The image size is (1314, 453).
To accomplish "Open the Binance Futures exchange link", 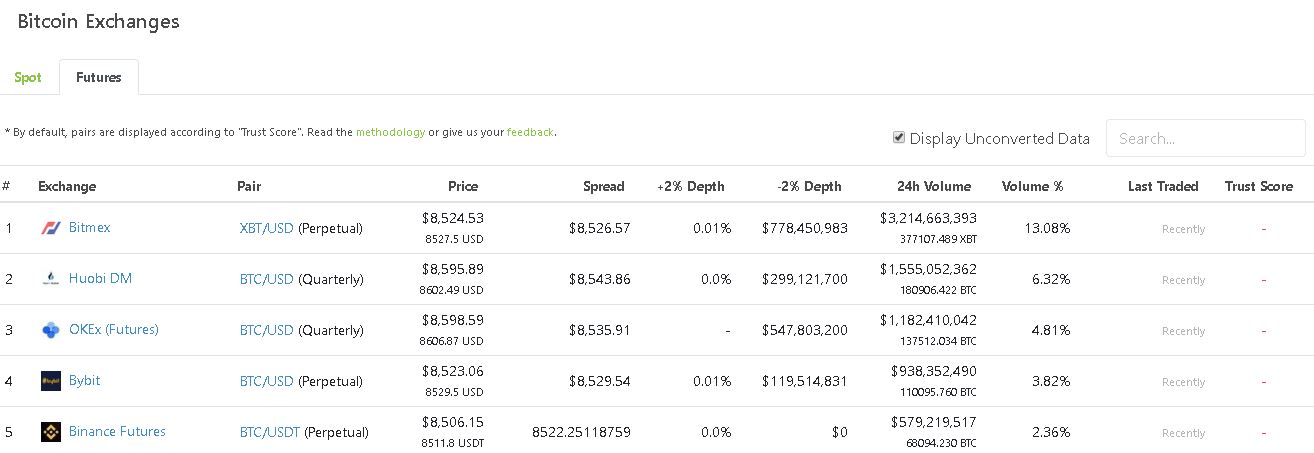I will point(117,431).
